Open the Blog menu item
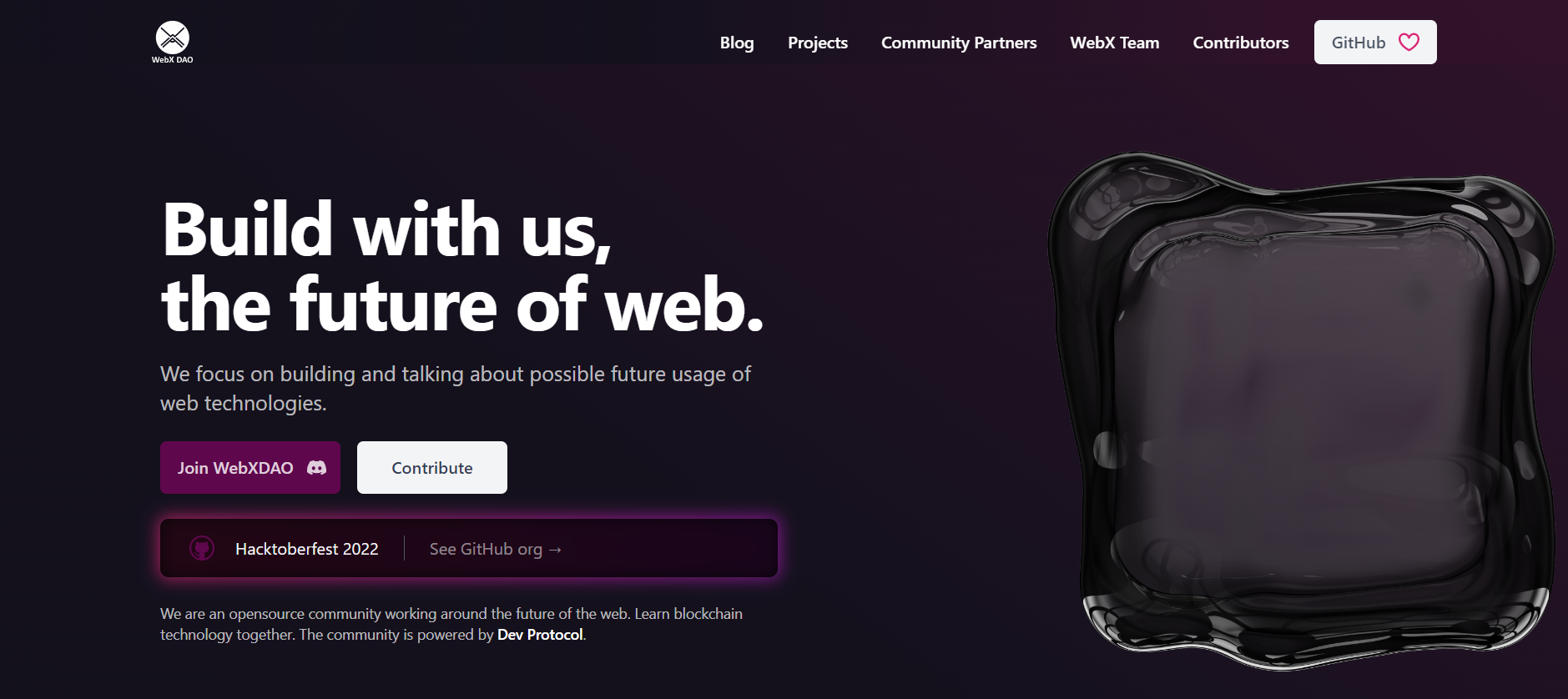1568x699 pixels. 737,43
